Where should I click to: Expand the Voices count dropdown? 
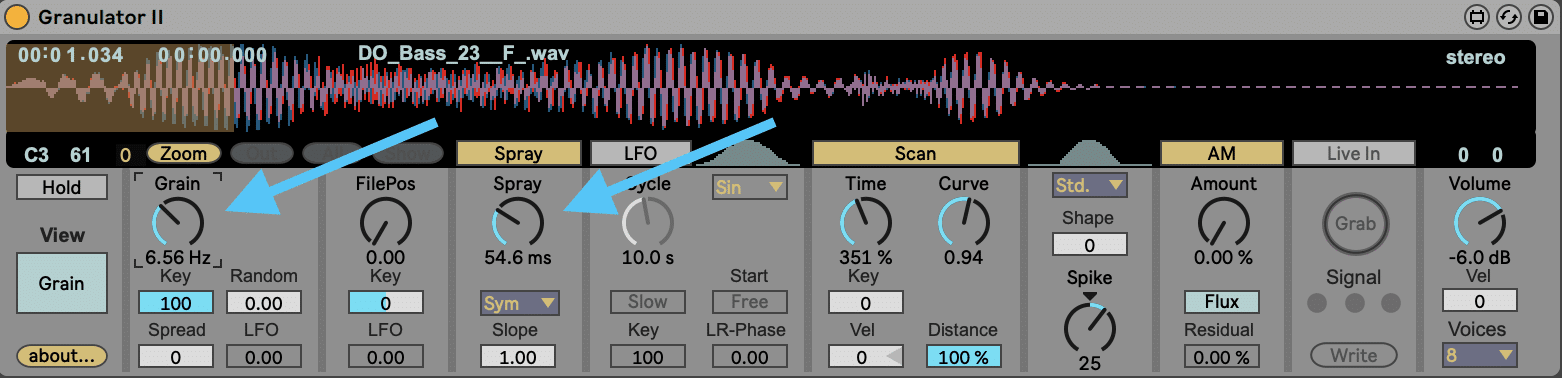[1480, 355]
